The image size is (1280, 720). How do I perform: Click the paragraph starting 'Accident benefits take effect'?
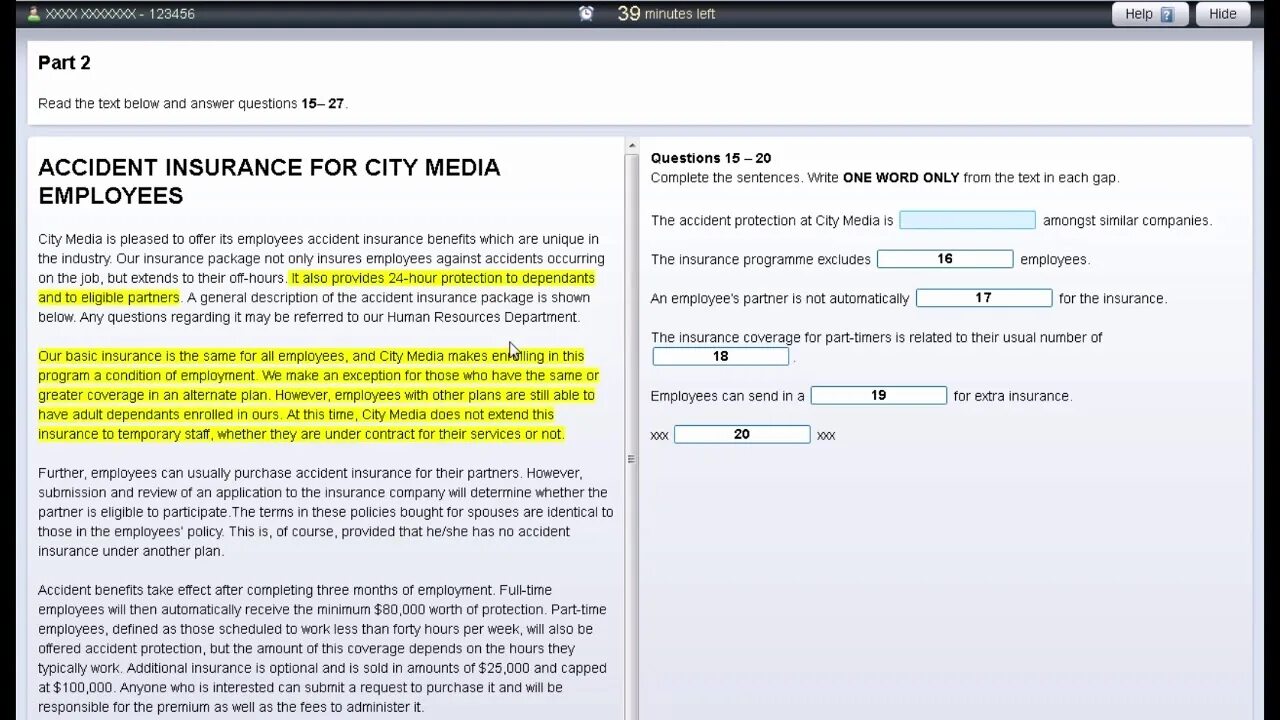(322, 648)
